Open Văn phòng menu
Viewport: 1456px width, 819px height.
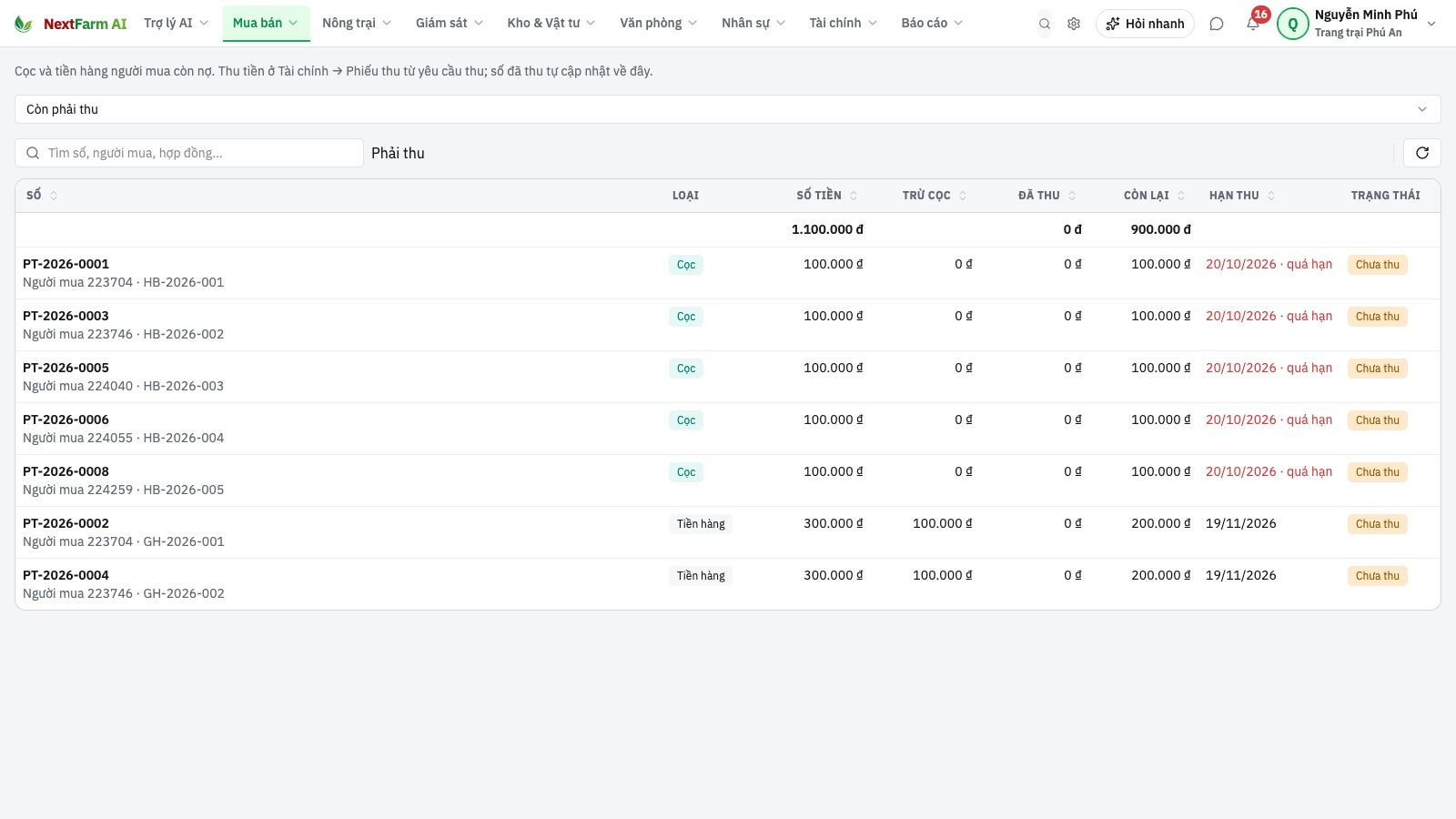pyautogui.click(x=658, y=23)
